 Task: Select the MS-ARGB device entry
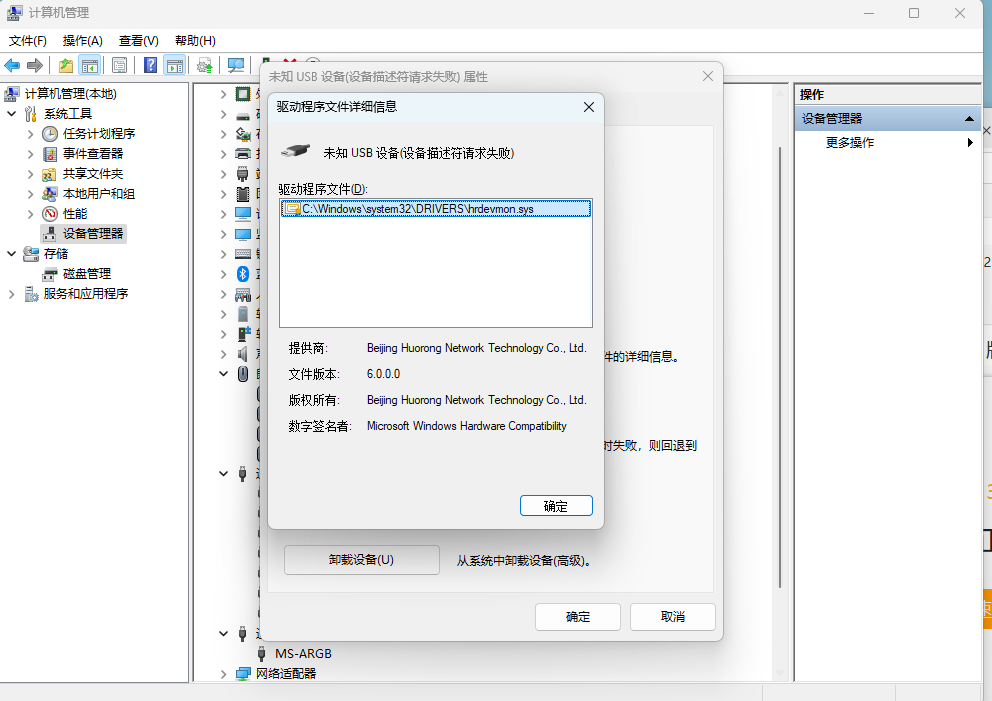(303, 653)
